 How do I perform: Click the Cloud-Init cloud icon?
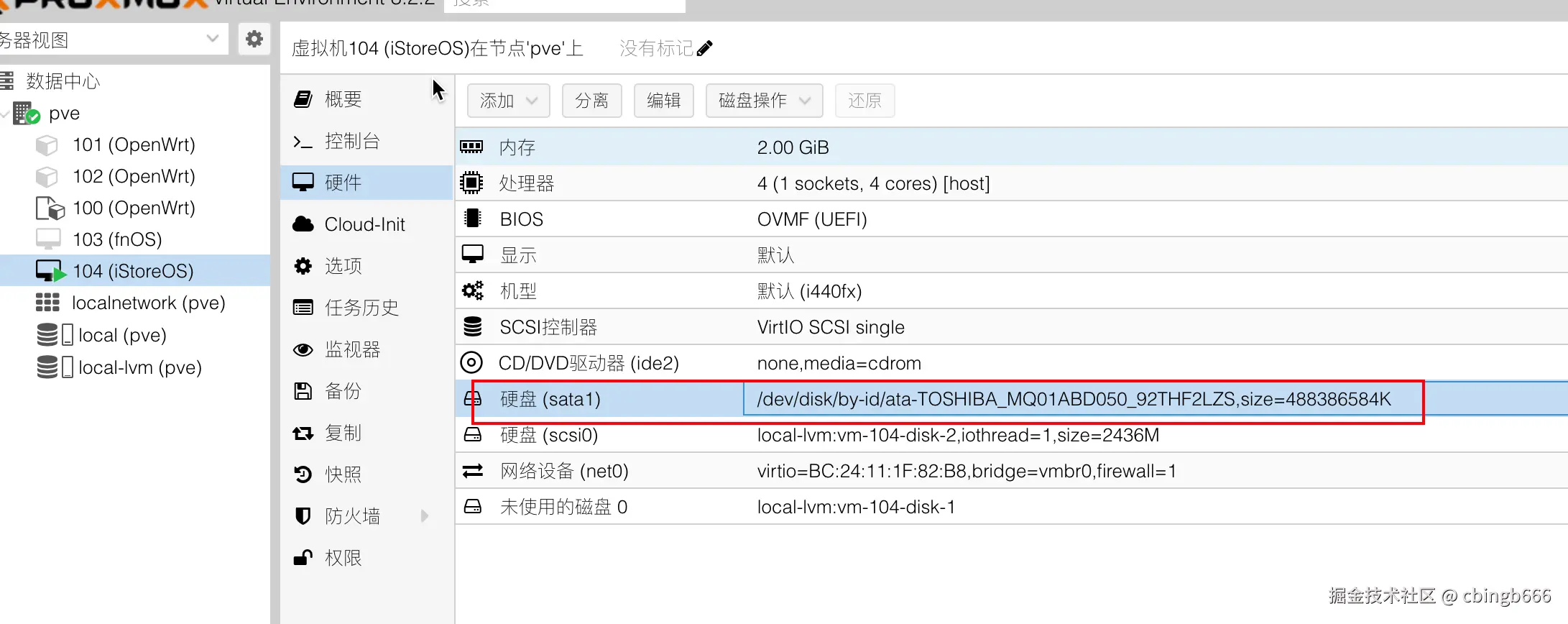[x=303, y=224]
